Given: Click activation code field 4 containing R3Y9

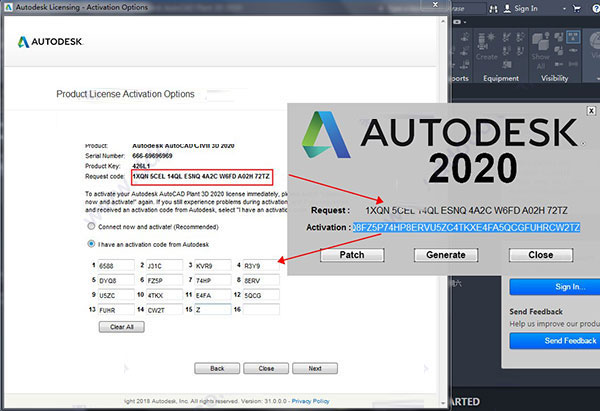Looking at the screenshot, I should 261,265.
